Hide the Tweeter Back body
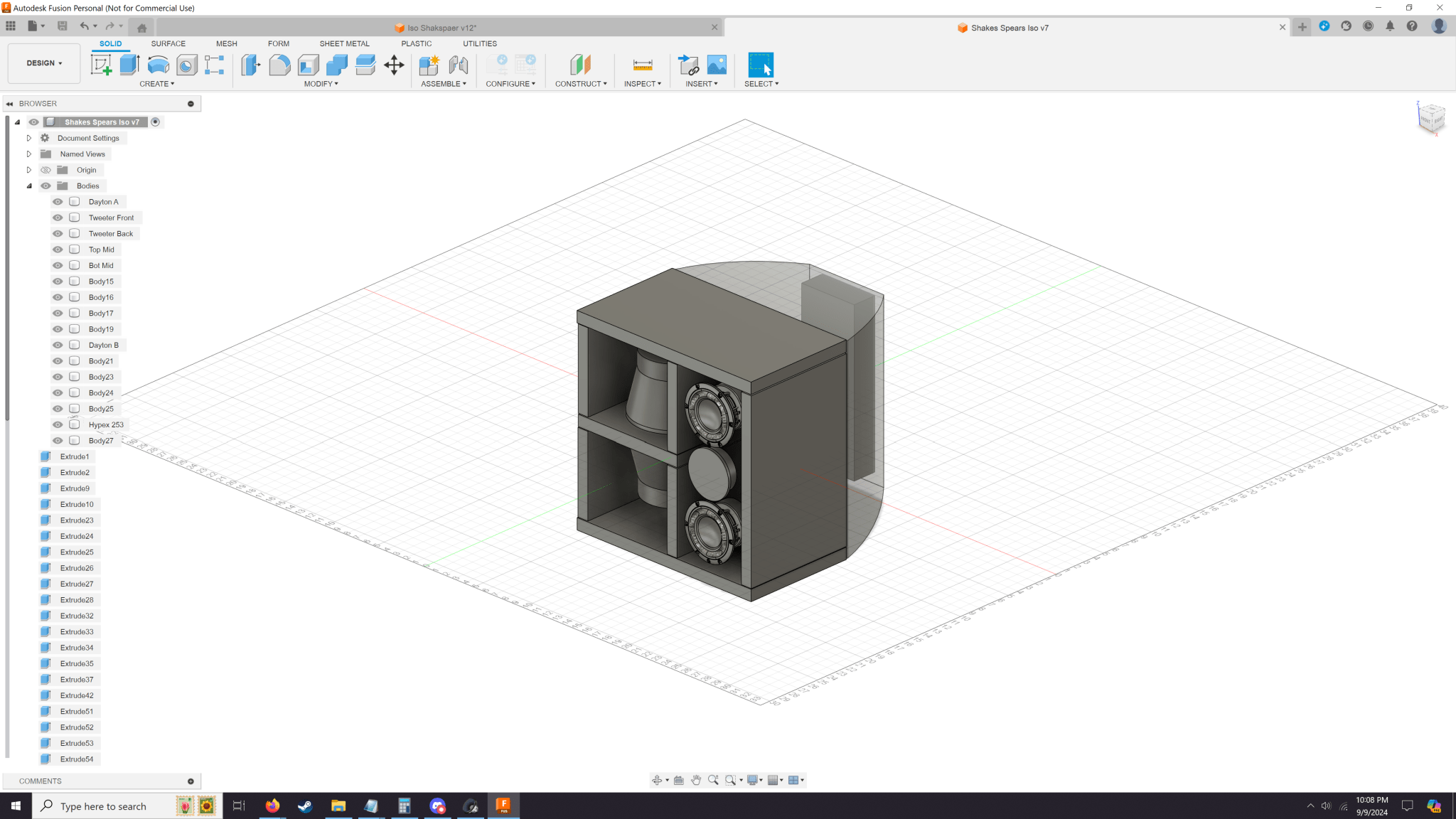 (x=58, y=234)
